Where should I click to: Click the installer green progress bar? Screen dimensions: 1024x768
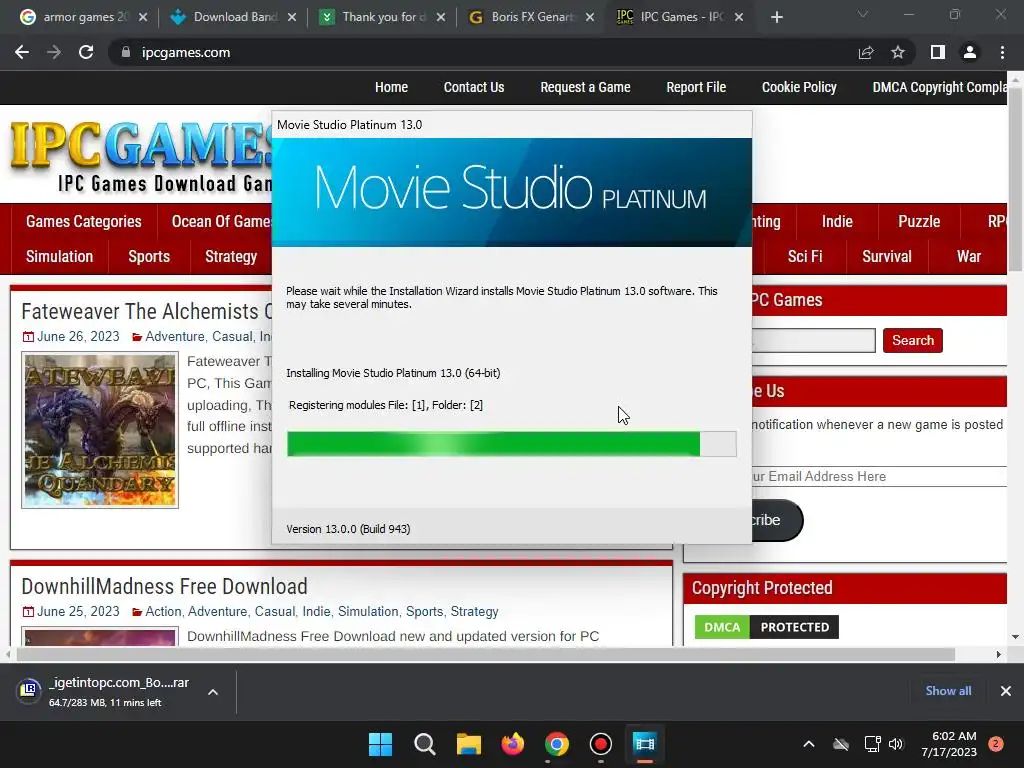tap(511, 444)
